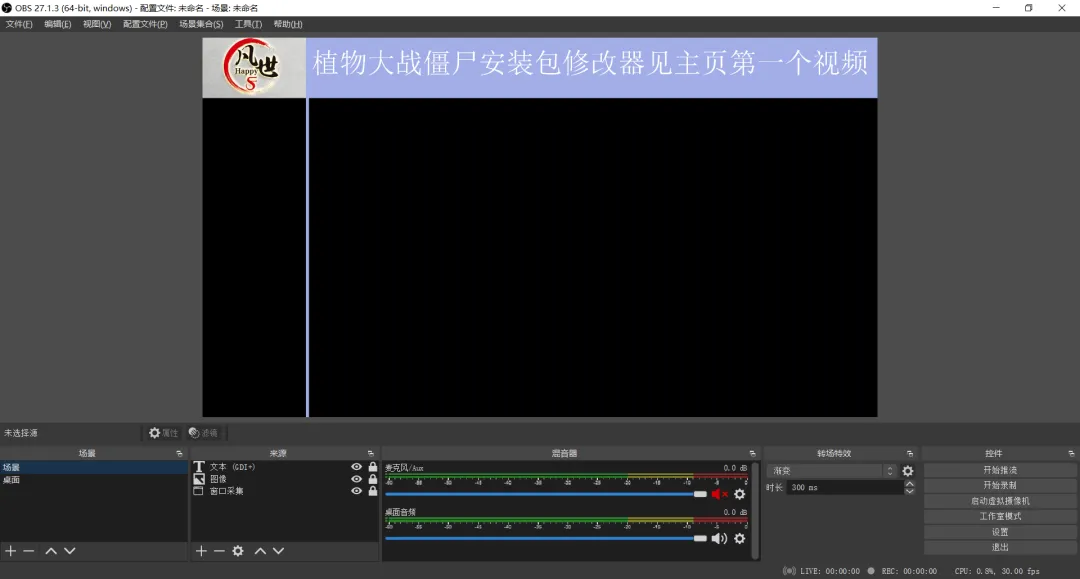
Task: Open the 视图(V) menu
Action: coord(96,24)
